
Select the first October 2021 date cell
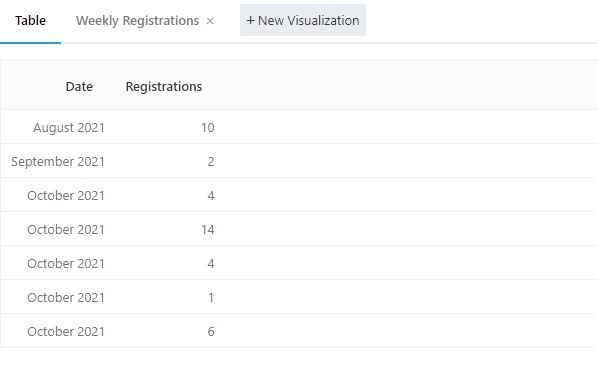pyautogui.click(x=66, y=195)
